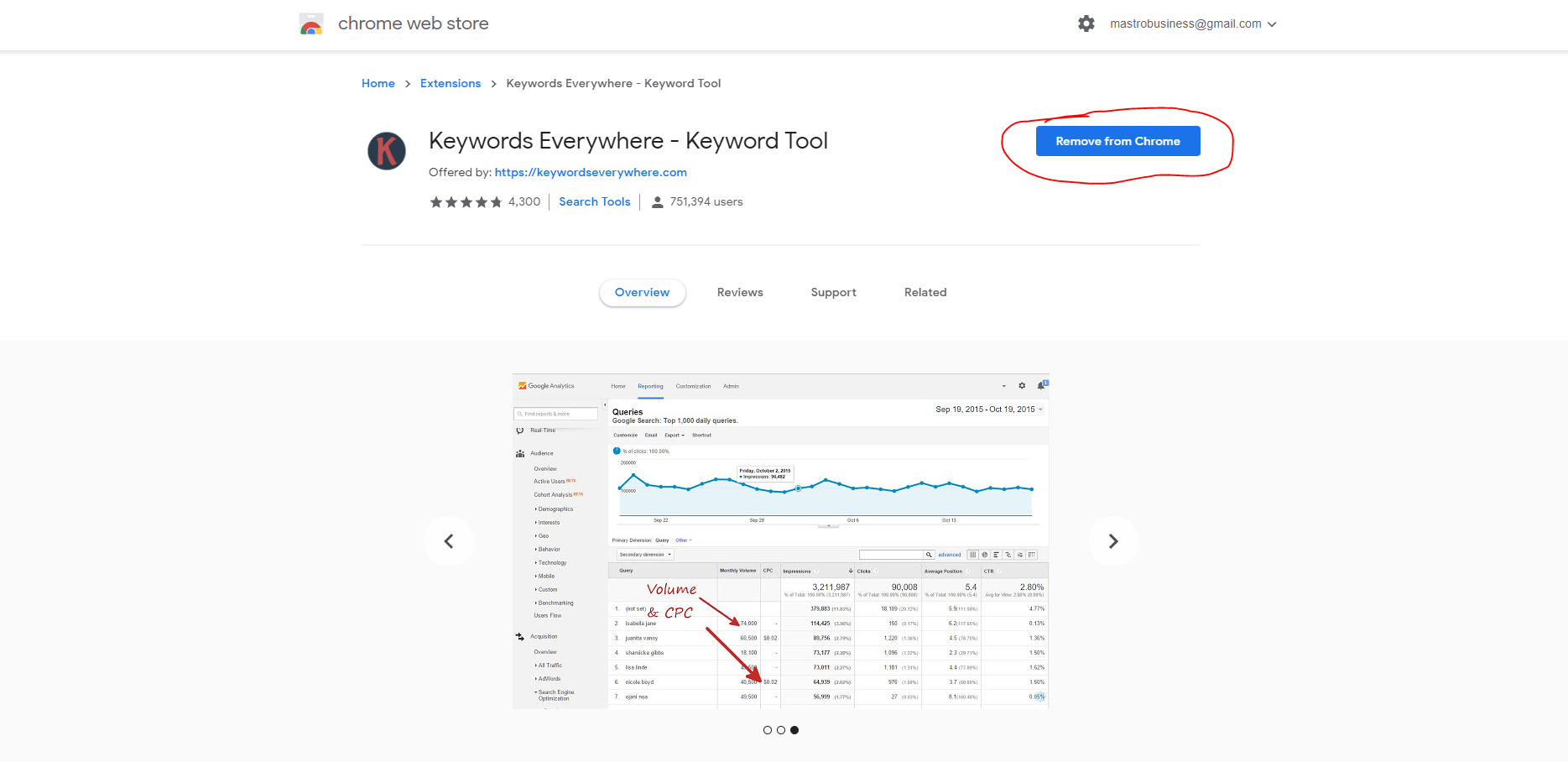The height and width of the screenshot is (762, 1568).
Task: Open the Support tab
Action: pos(833,292)
